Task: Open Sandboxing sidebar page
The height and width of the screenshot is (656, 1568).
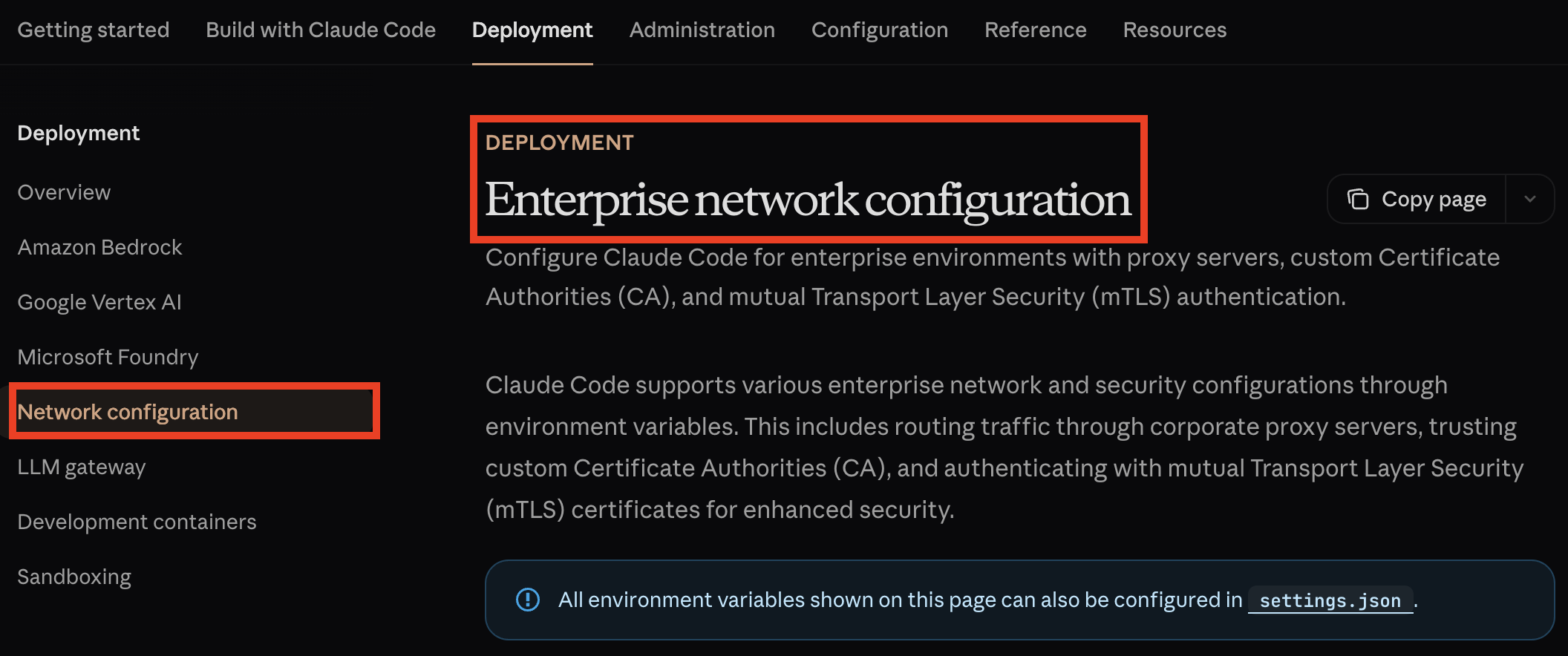Action: (x=74, y=577)
